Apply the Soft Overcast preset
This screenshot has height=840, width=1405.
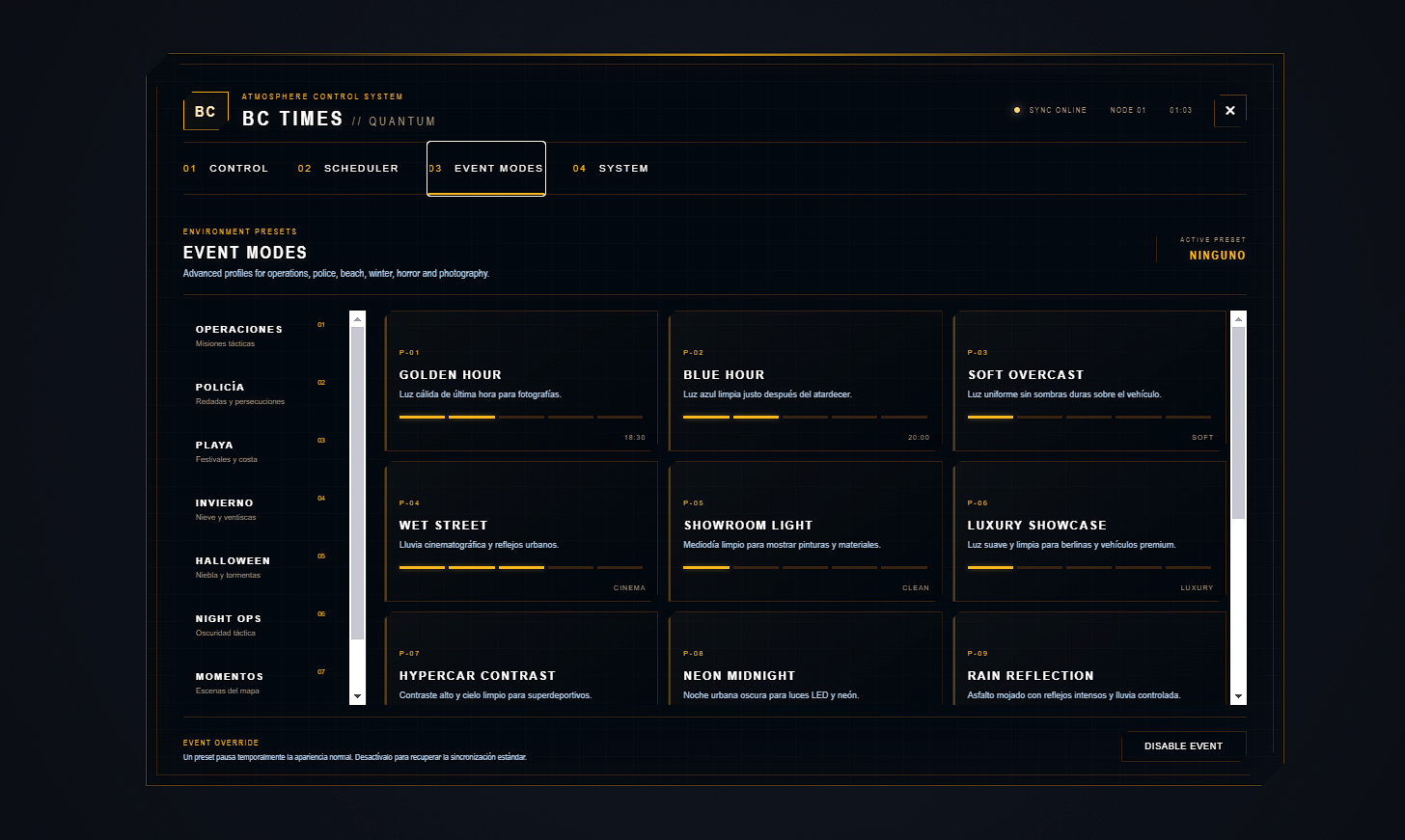pos(1089,381)
